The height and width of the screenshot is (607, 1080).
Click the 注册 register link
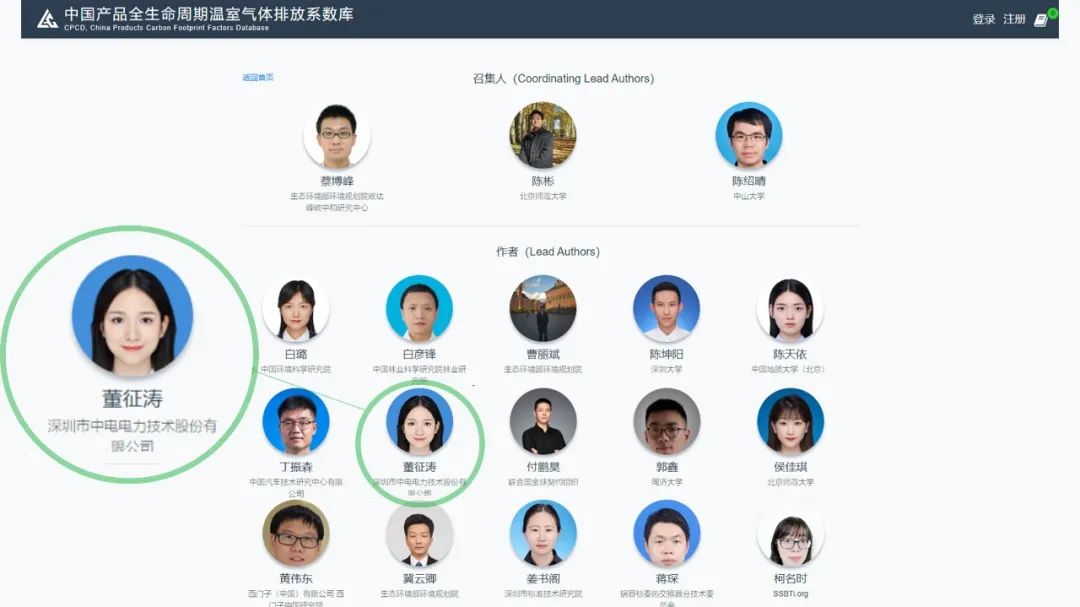[1014, 19]
